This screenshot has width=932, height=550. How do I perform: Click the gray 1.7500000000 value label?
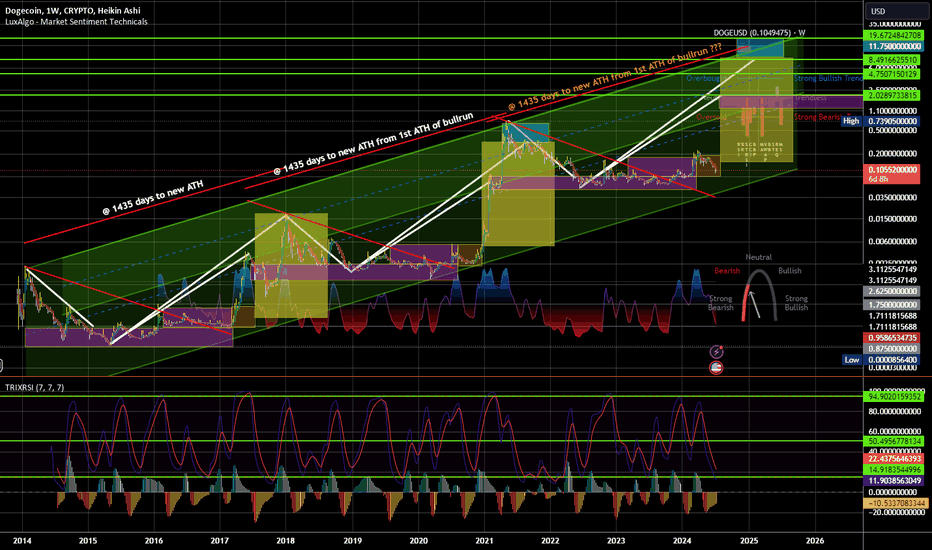pyautogui.click(x=893, y=305)
